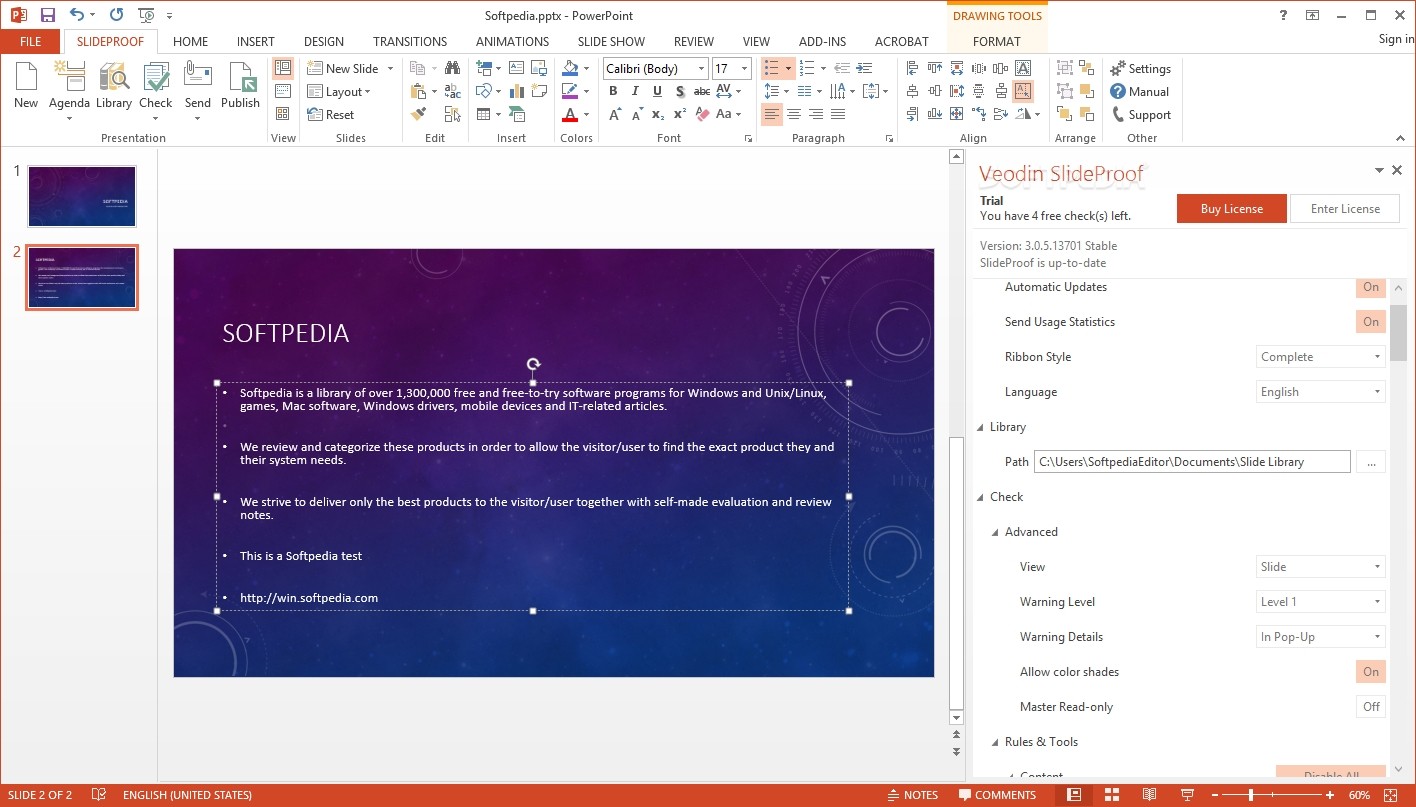Collapse the Advanced section
The width and height of the screenshot is (1416, 807).
(996, 532)
